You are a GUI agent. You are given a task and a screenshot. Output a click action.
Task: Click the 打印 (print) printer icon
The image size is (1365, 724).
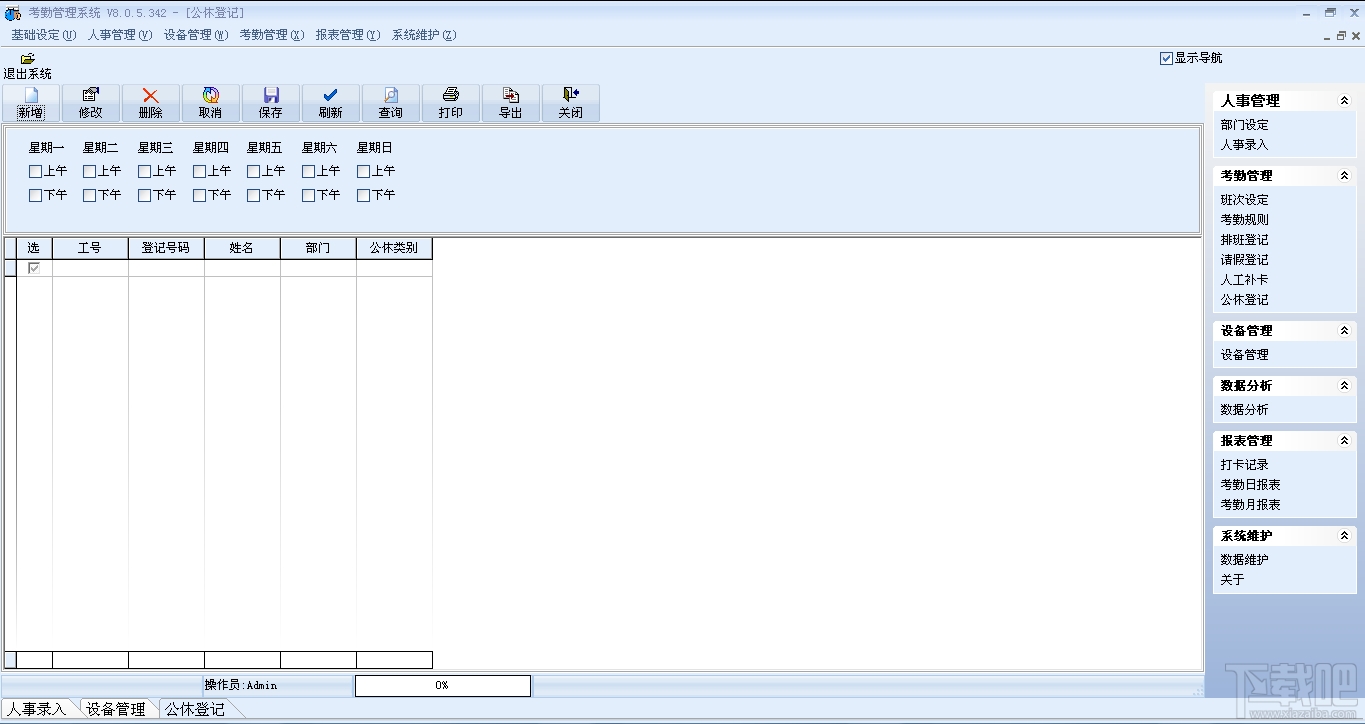click(x=451, y=95)
